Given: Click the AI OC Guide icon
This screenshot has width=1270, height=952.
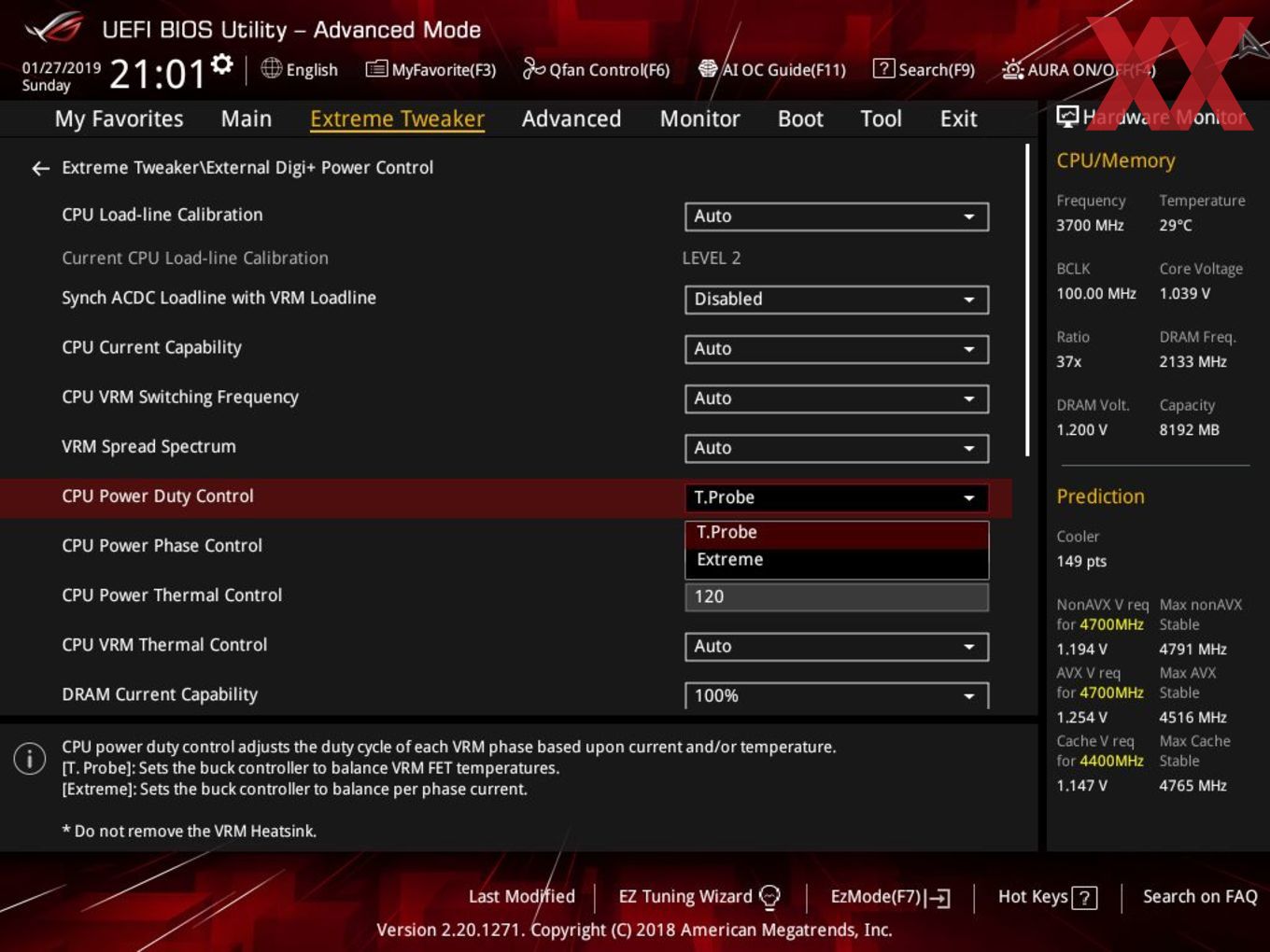Looking at the screenshot, I should [x=708, y=69].
